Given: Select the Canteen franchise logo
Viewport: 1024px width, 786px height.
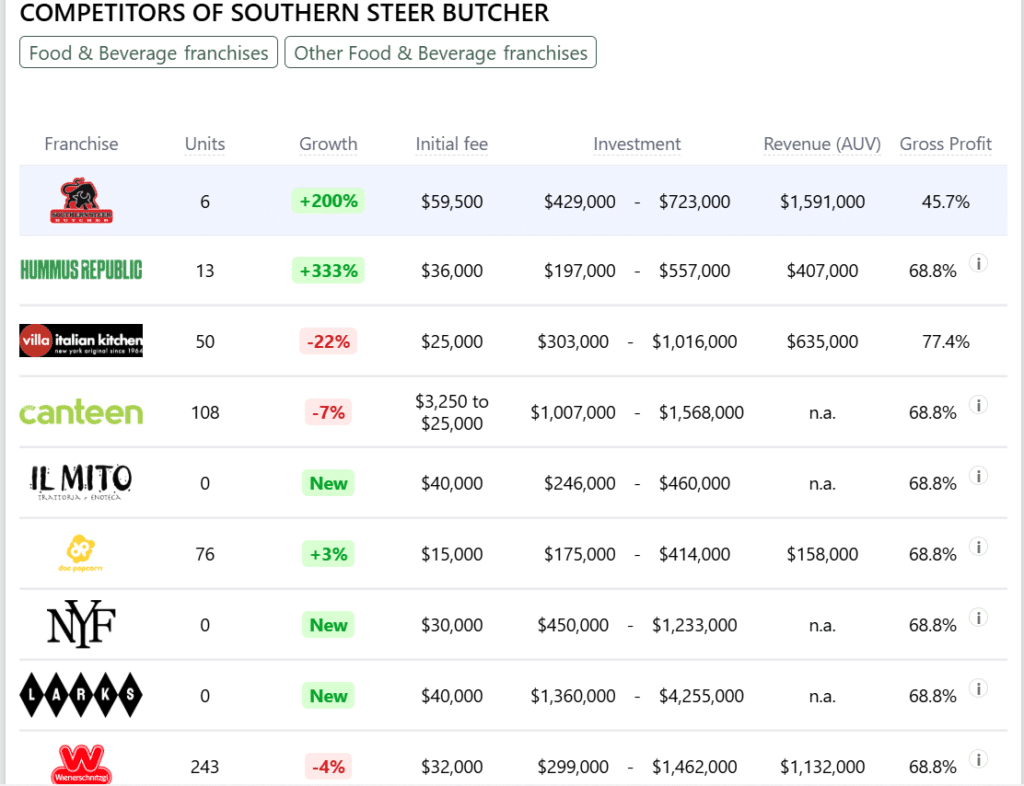Looking at the screenshot, I should [81, 412].
